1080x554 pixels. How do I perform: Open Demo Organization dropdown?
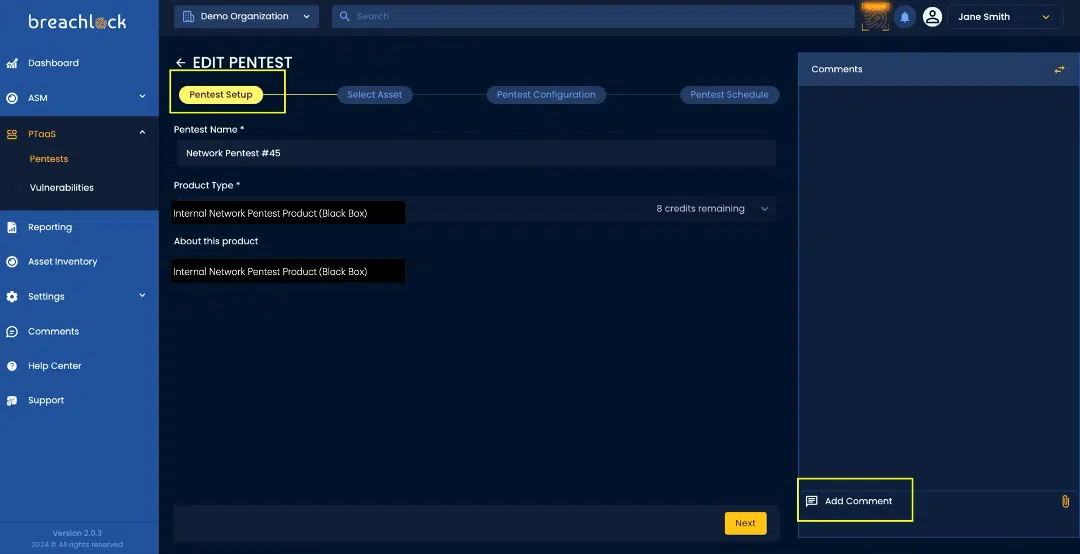tap(246, 17)
